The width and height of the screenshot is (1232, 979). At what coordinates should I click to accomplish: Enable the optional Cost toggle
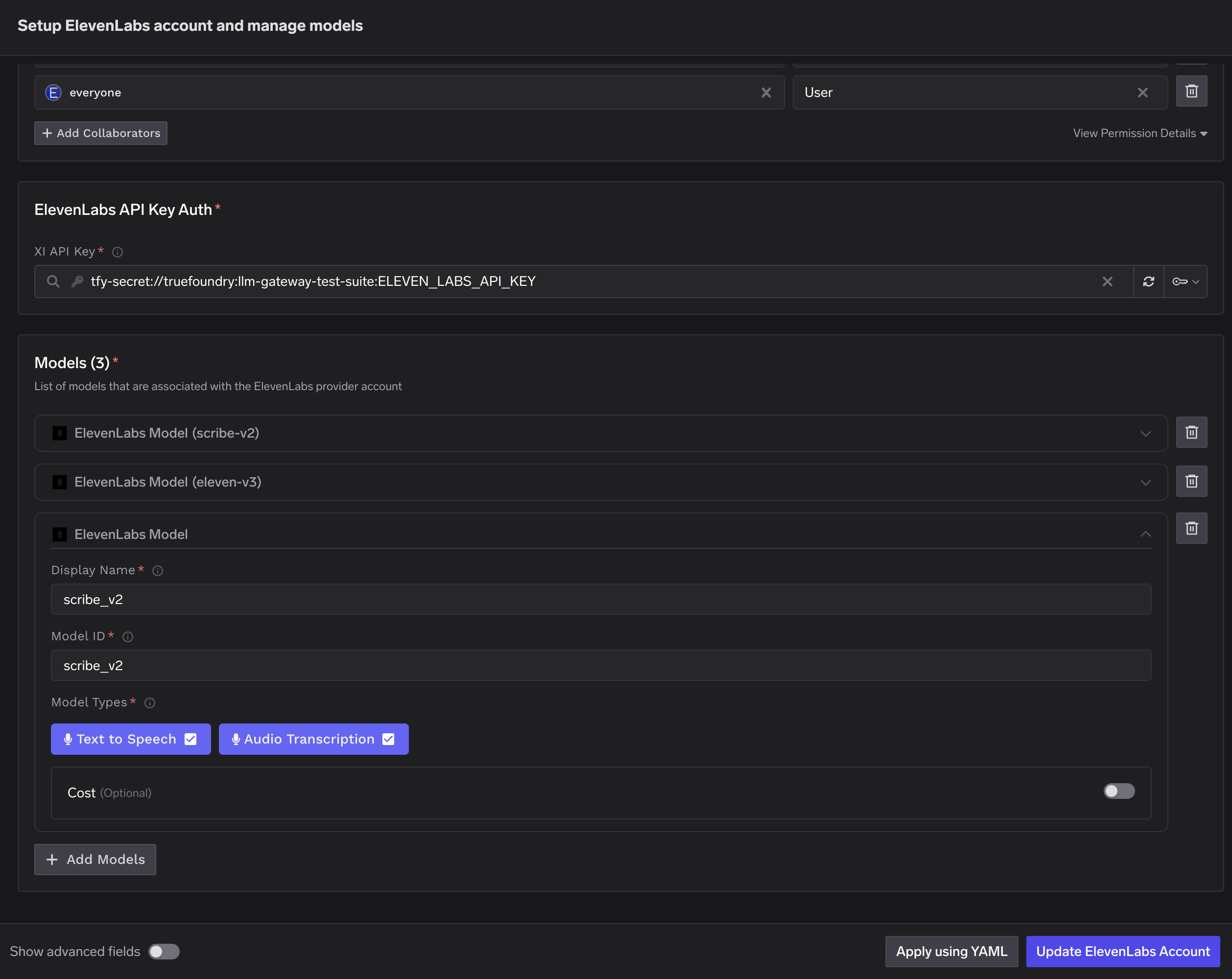coord(1119,791)
